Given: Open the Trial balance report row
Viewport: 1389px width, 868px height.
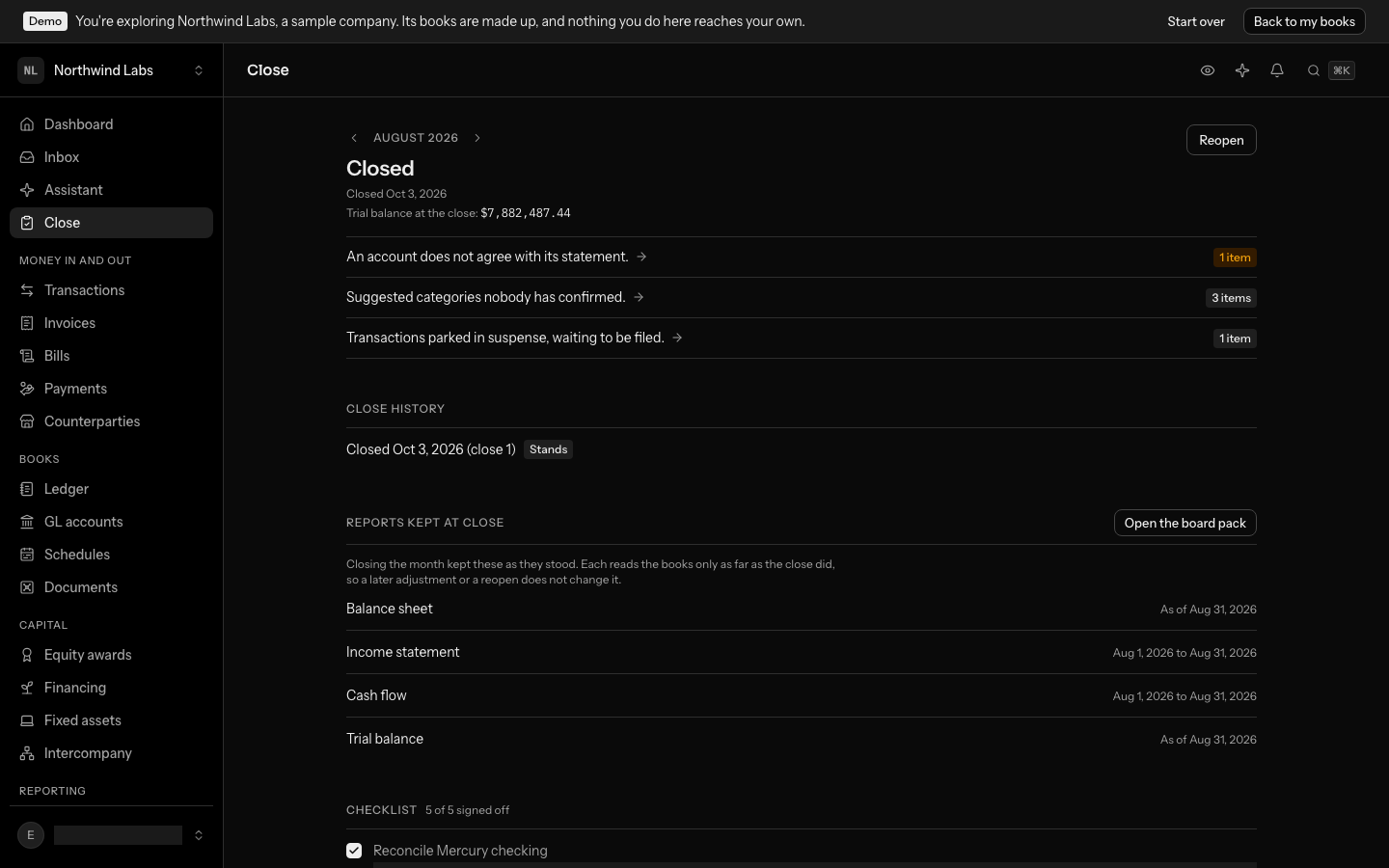Looking at the screenshot, I should point(802,739).
